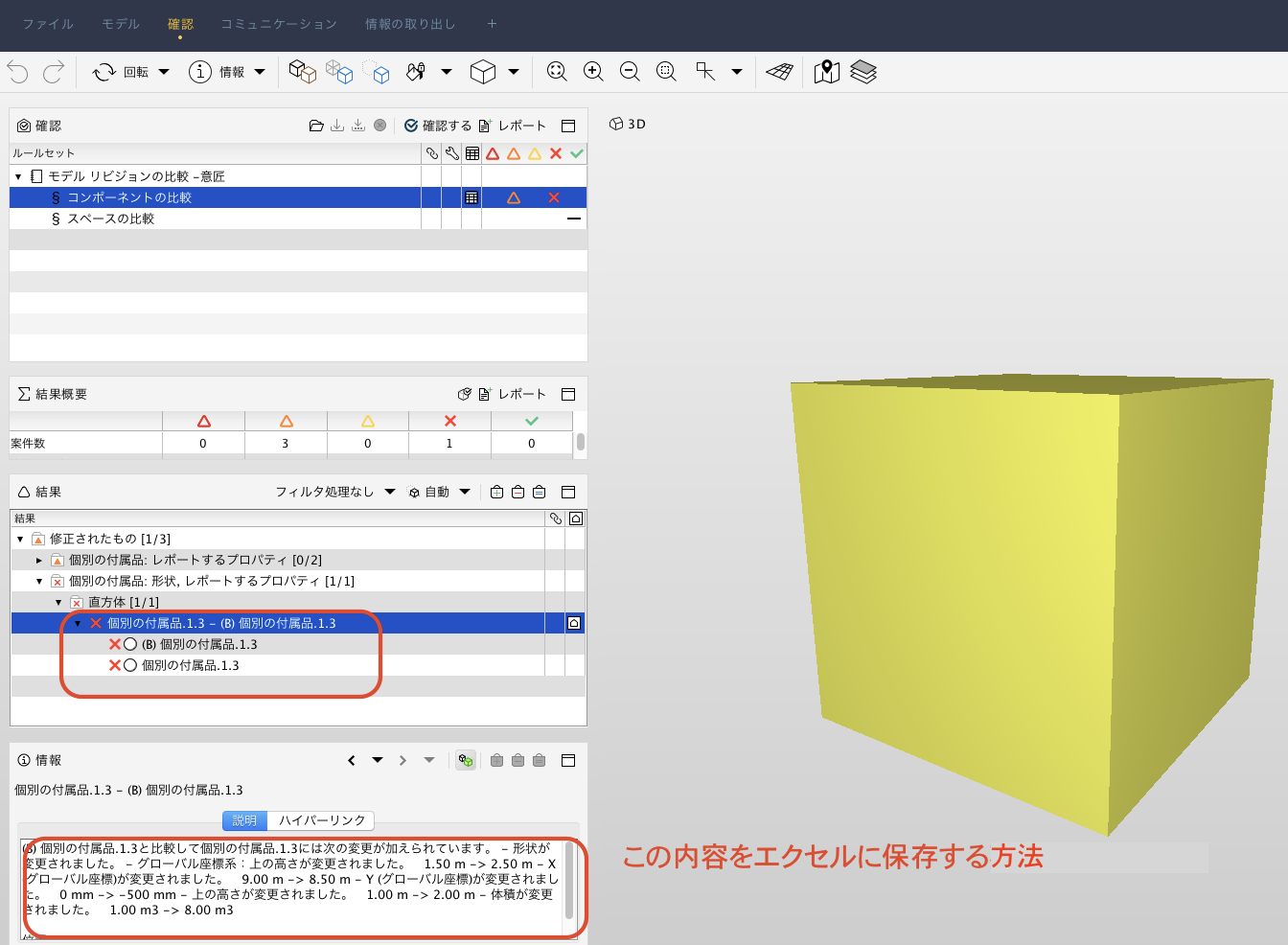
Task: Open the フィルタ処理なし dropdown
Action: pos(335,492)
